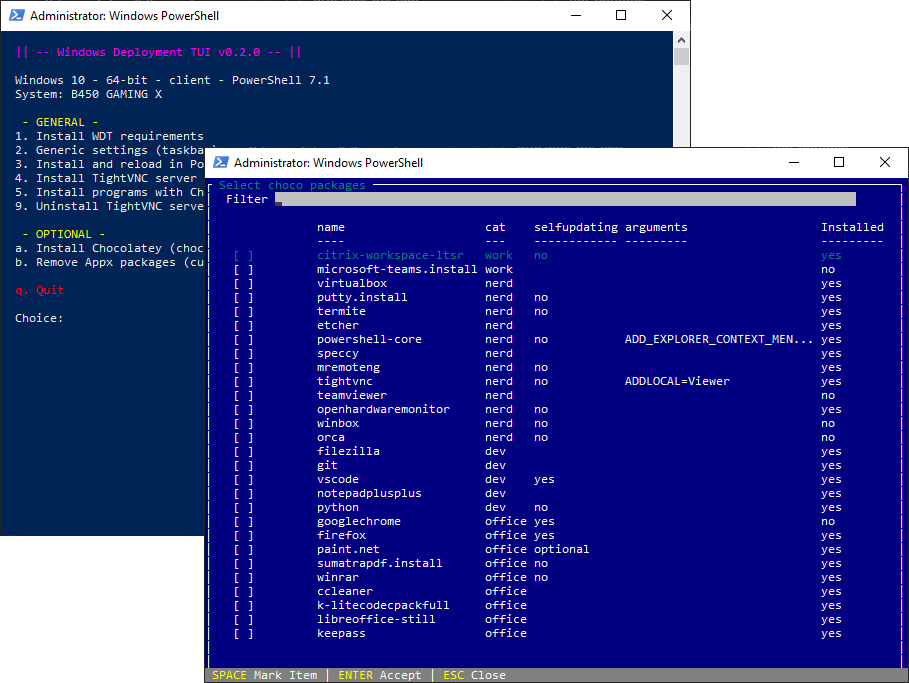Image resolution: width=909 pixels, height=683 pixels.
Task: Click the 'name' column header
Action: (x=330, y=227)
